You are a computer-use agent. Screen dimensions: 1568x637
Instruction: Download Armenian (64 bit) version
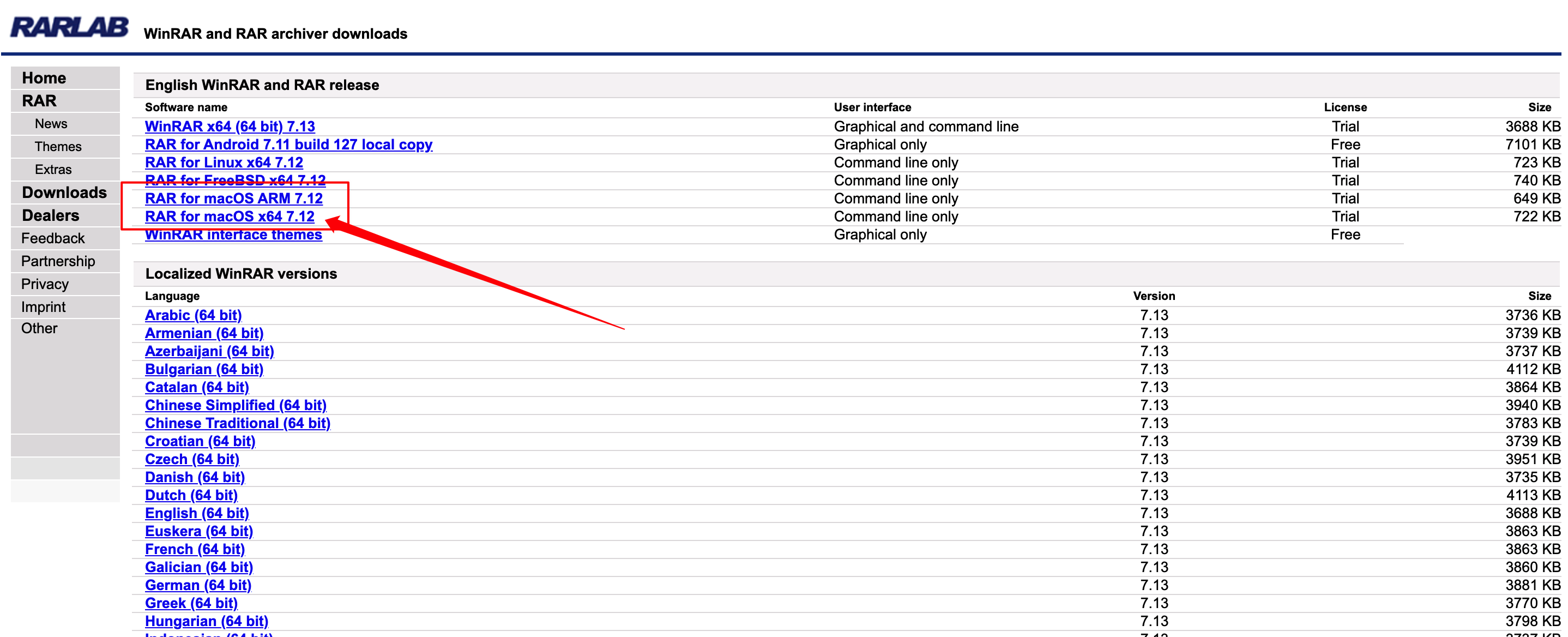pos(204,334)
